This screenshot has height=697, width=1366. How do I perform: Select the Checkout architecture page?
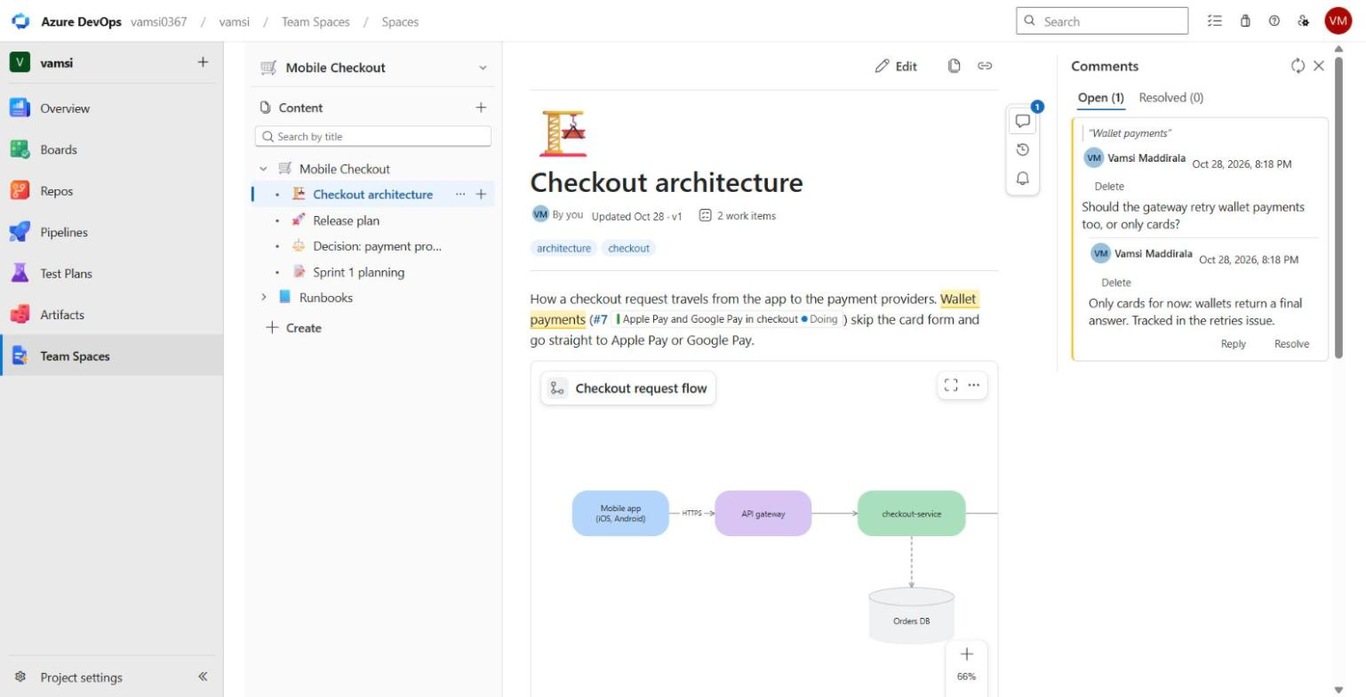372,194
